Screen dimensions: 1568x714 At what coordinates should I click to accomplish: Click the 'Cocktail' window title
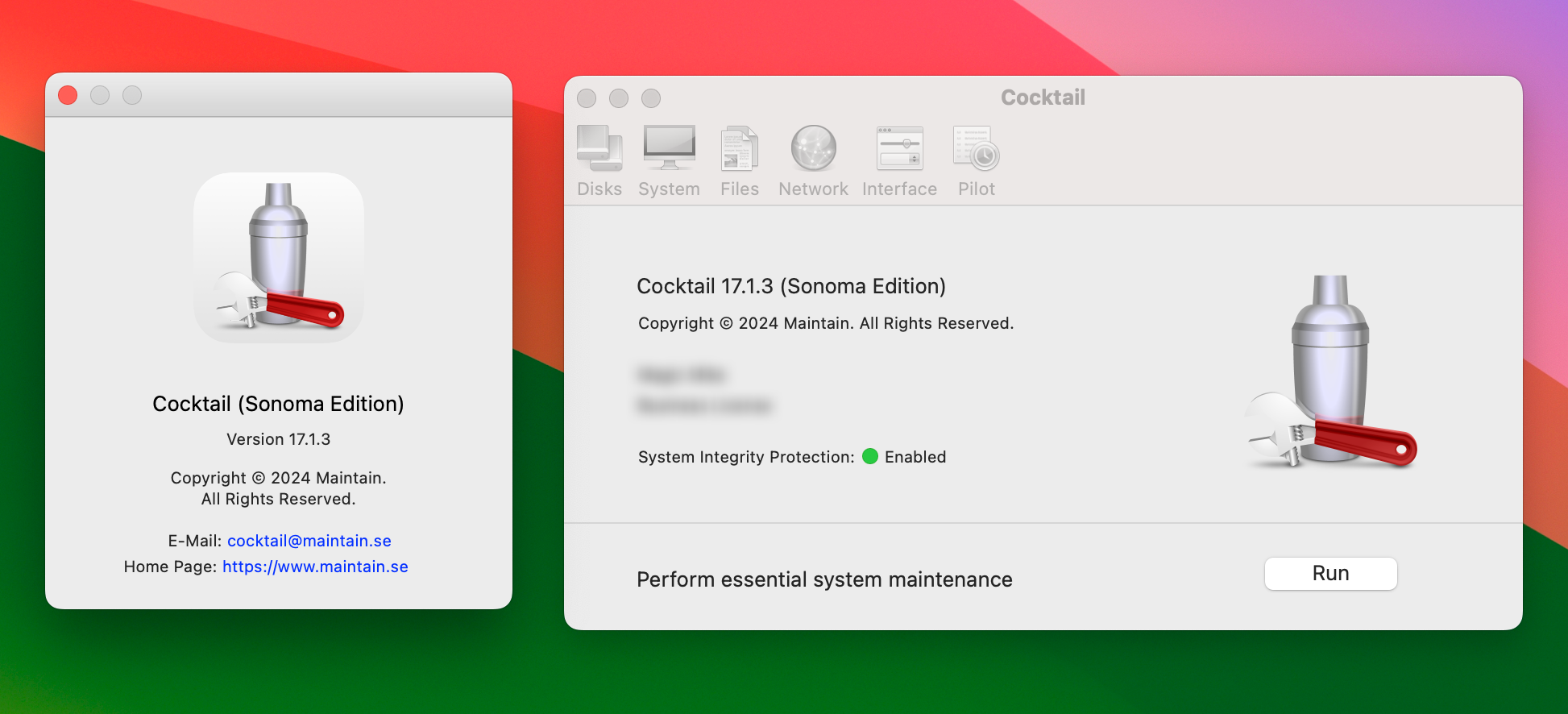pos(1043,98)
